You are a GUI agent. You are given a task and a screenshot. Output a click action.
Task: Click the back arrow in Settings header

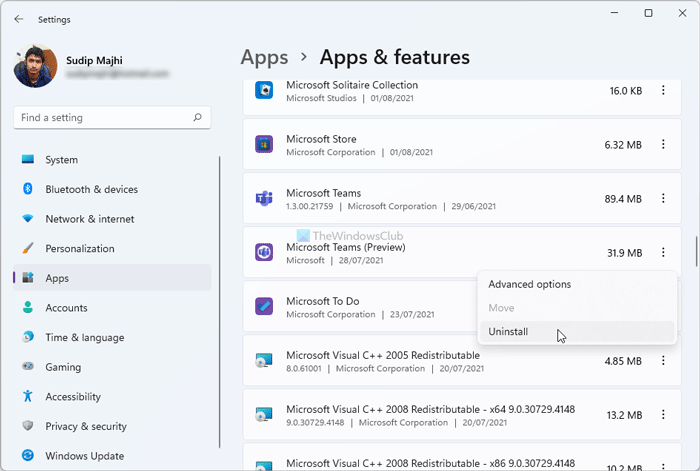point(19,18)
